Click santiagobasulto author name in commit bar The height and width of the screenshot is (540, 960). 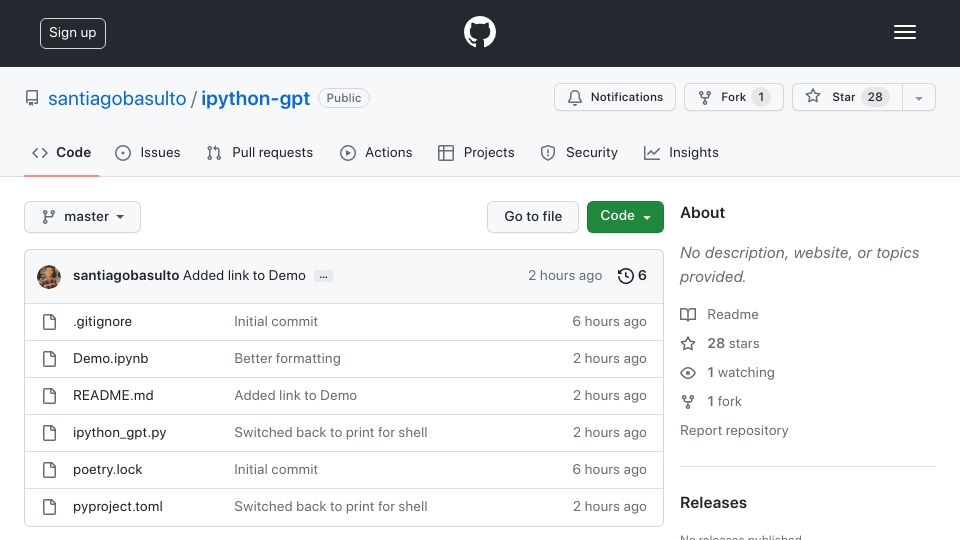(126, 276)
